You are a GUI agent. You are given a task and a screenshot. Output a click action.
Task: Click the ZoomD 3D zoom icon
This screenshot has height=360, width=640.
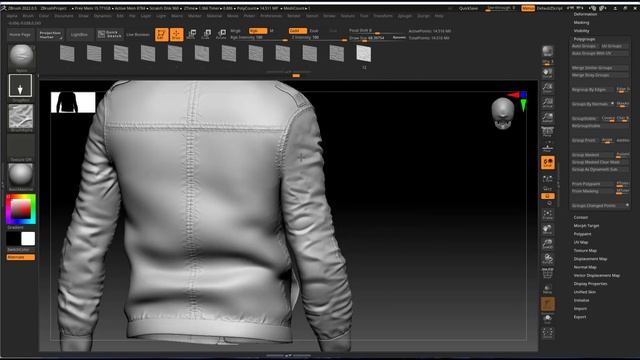(547, 244)
